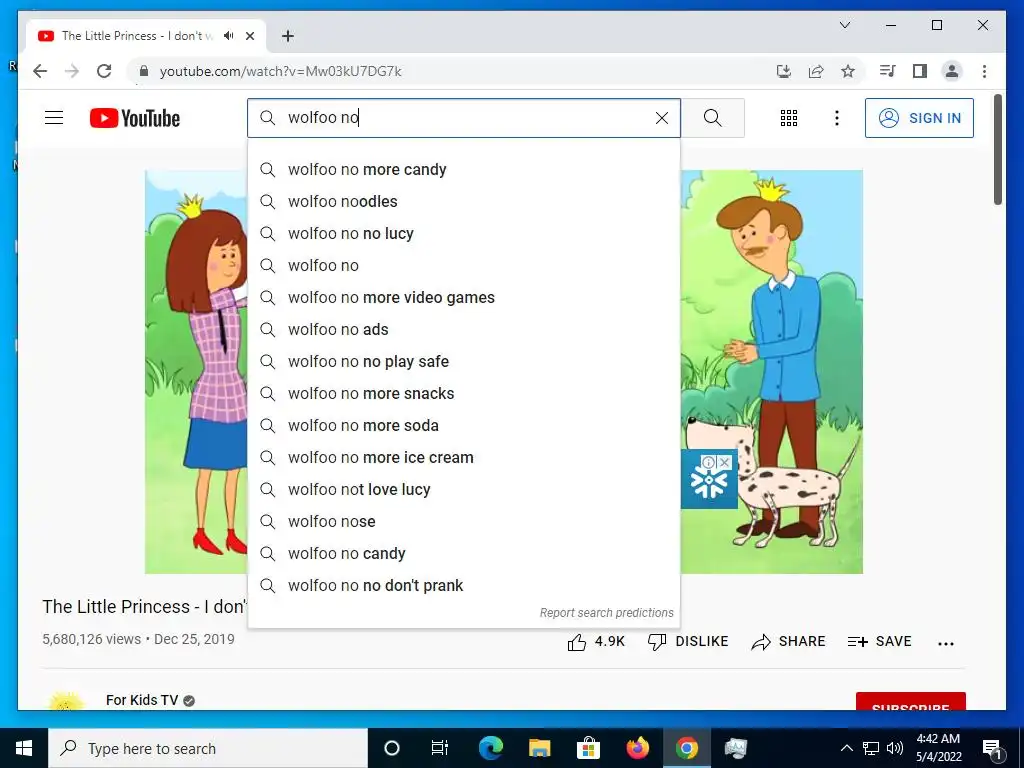This screenshot has height=768, width=1024.
Task: Close the ad overlay X on video
Action: click(724, 462)
